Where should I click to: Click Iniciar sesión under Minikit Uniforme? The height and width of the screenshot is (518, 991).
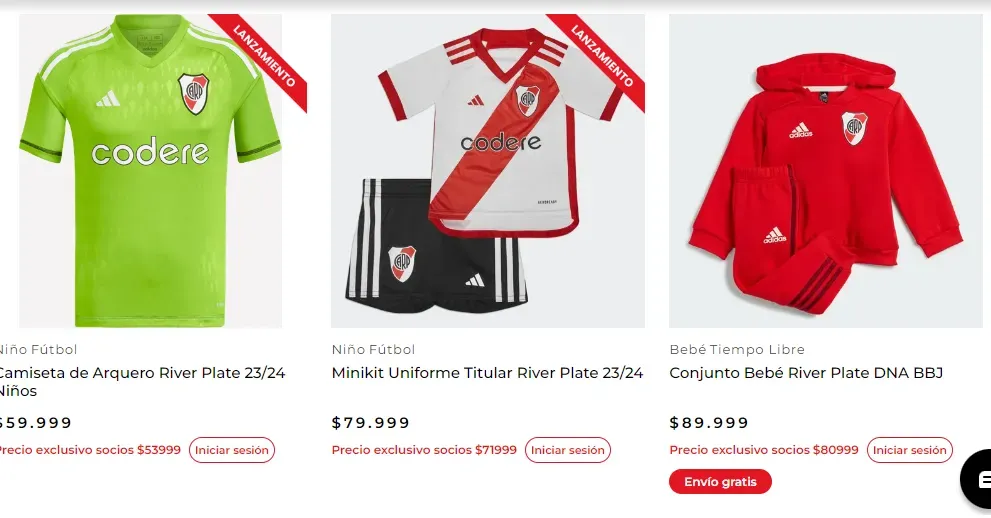(x=568, y=450)
